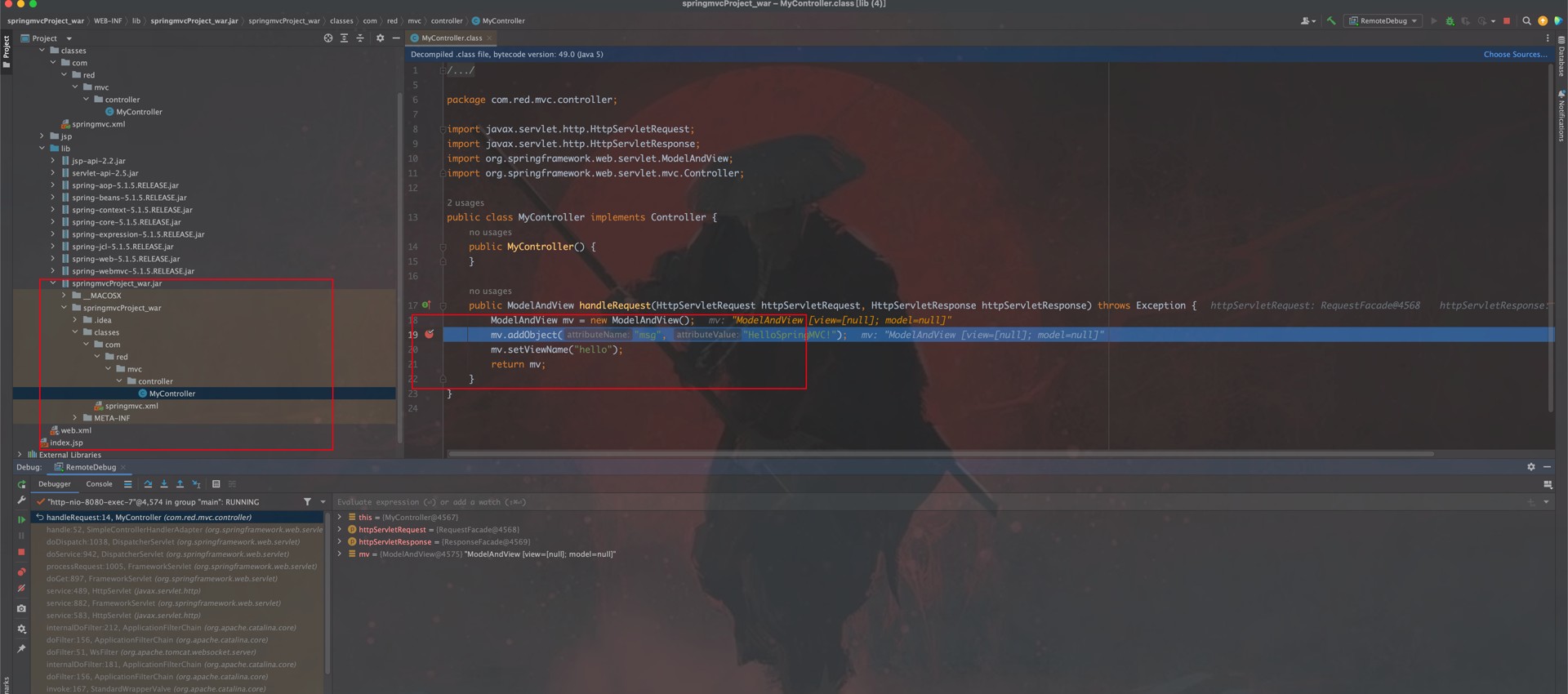Click View Breakpoints icon in Debug sidebar

point(21,572)
